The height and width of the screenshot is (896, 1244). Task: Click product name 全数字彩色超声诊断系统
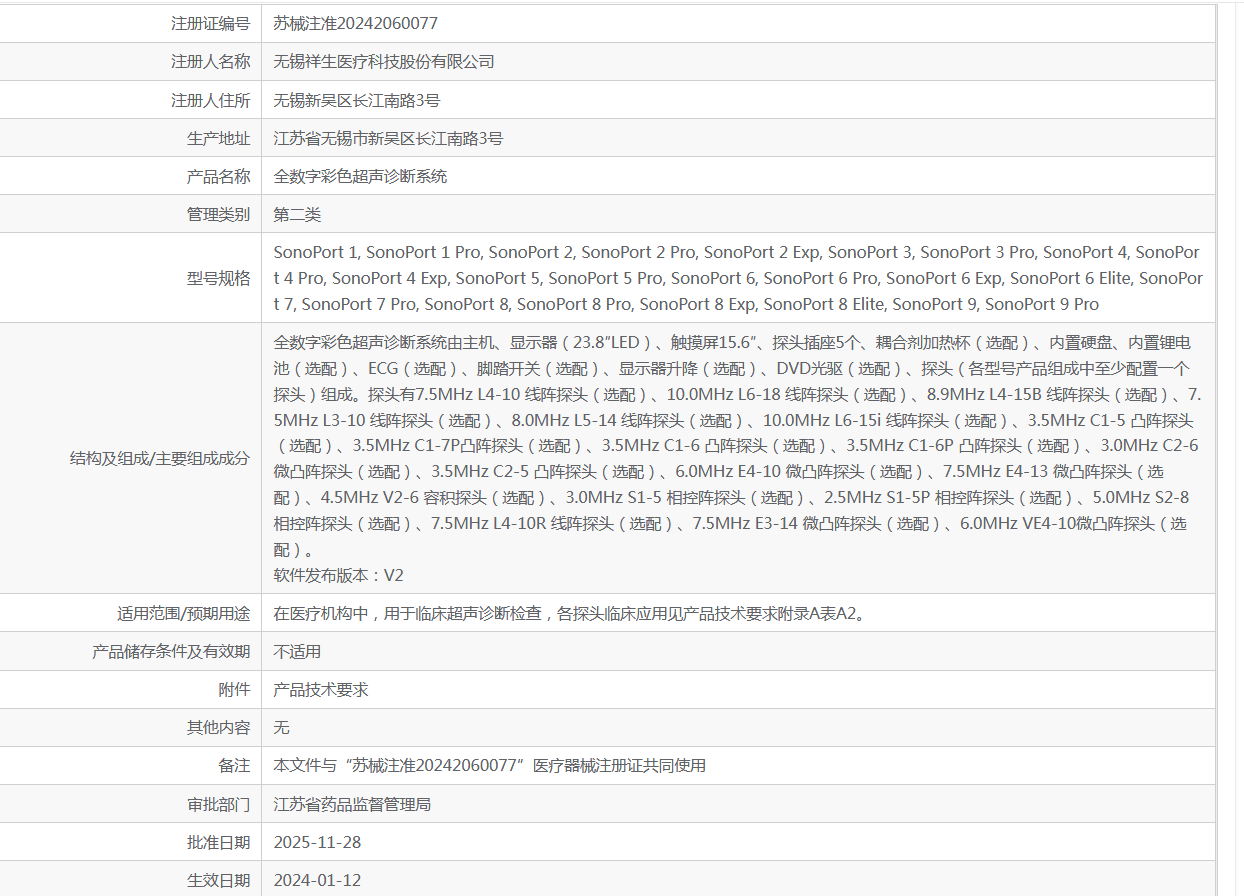360,176
